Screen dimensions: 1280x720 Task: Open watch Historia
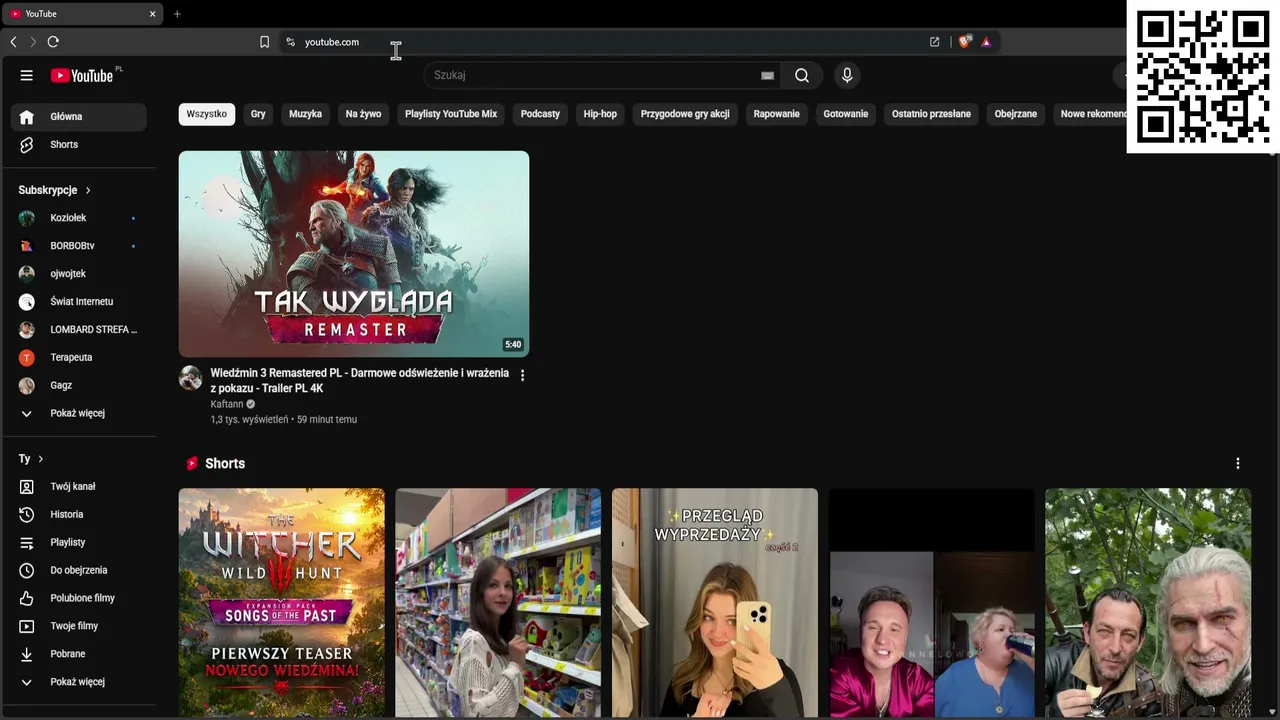79,515
